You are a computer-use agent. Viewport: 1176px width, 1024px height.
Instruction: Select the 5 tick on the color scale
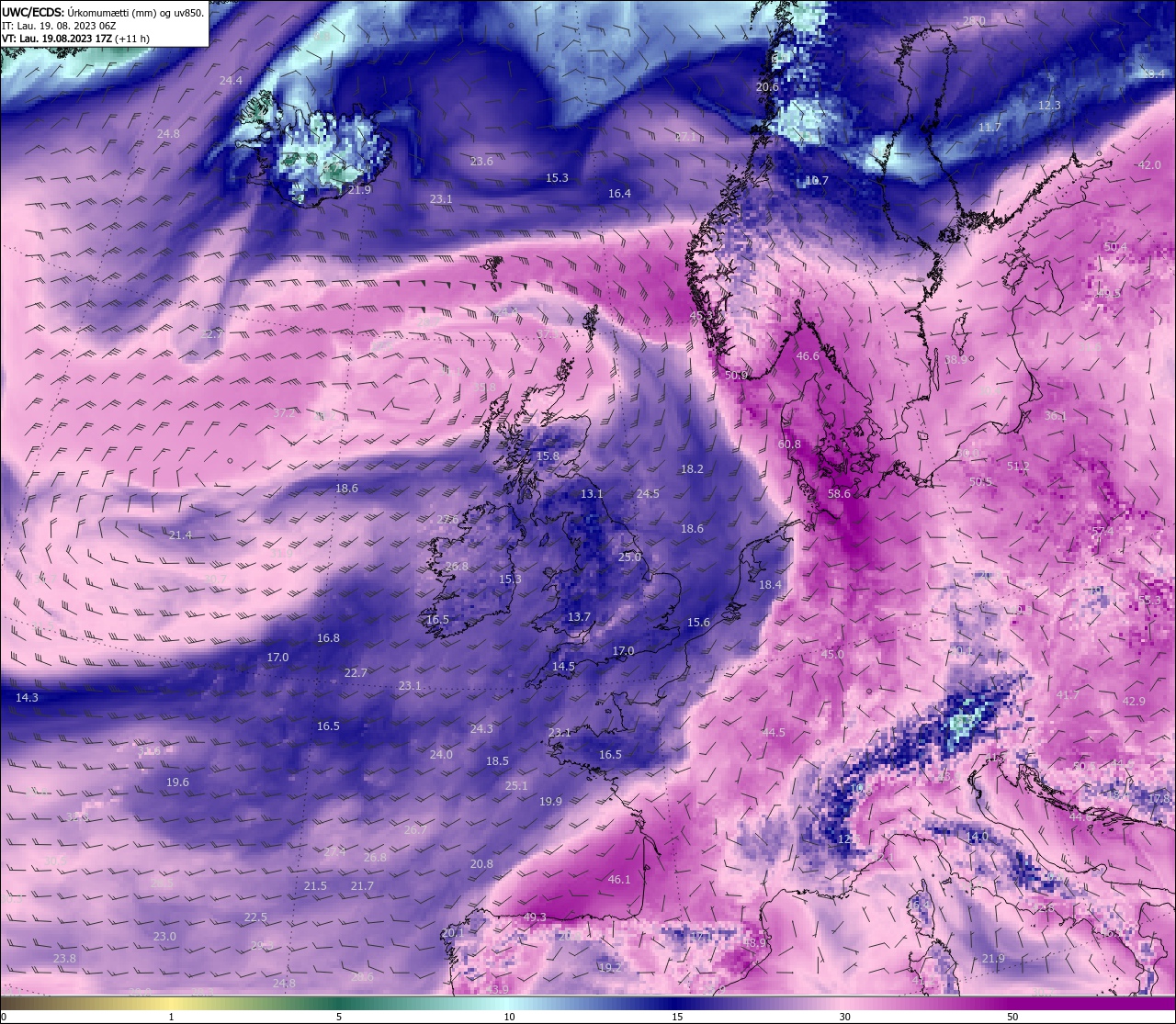pos(339,1017)
